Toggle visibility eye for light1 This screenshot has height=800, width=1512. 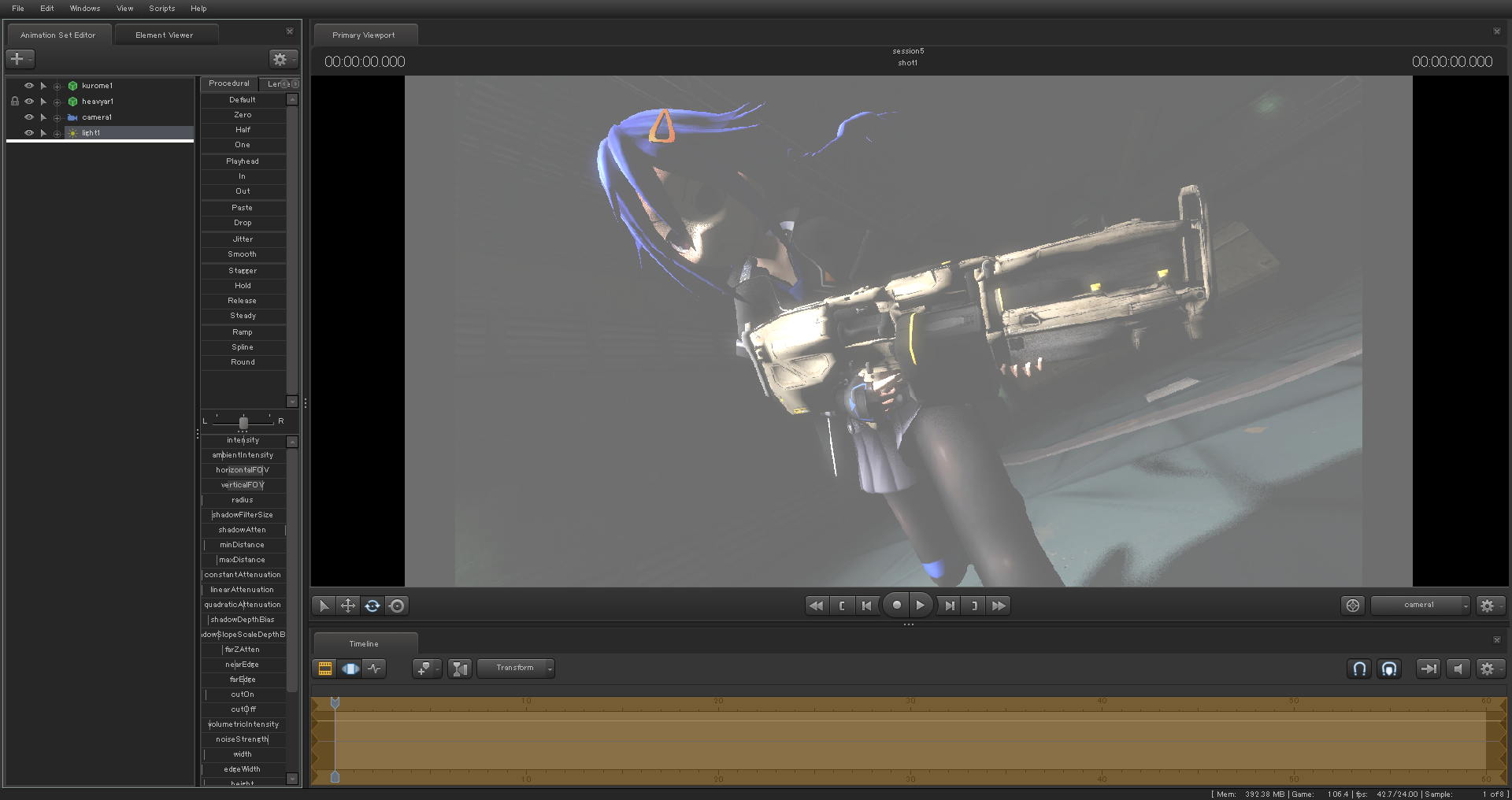(x=29, y=133)
